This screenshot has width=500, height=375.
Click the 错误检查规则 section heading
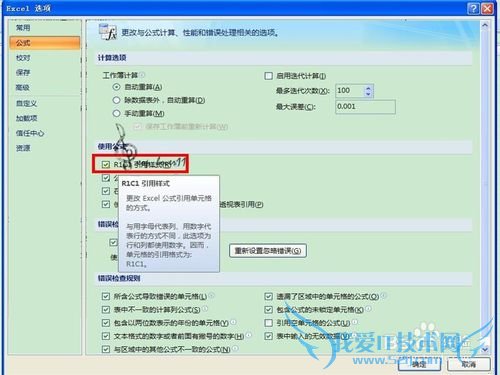(119, 278)
